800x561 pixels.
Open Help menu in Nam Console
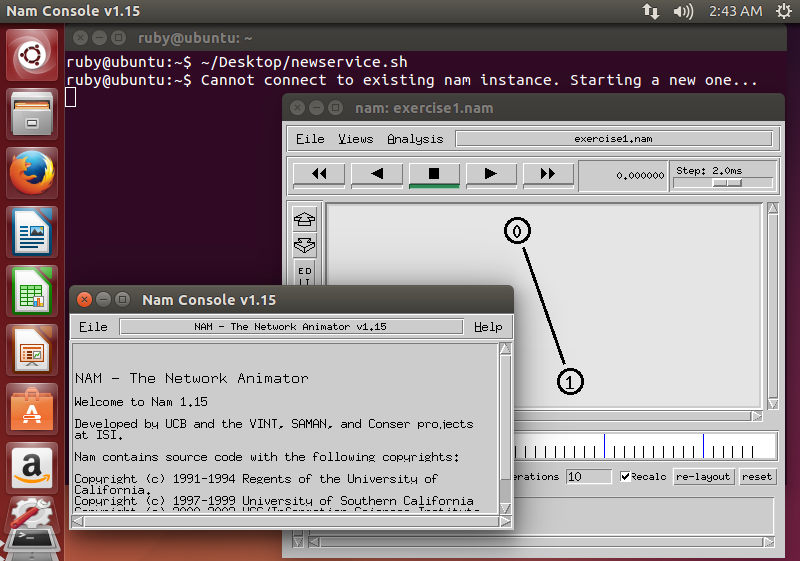tap(488, 327)
